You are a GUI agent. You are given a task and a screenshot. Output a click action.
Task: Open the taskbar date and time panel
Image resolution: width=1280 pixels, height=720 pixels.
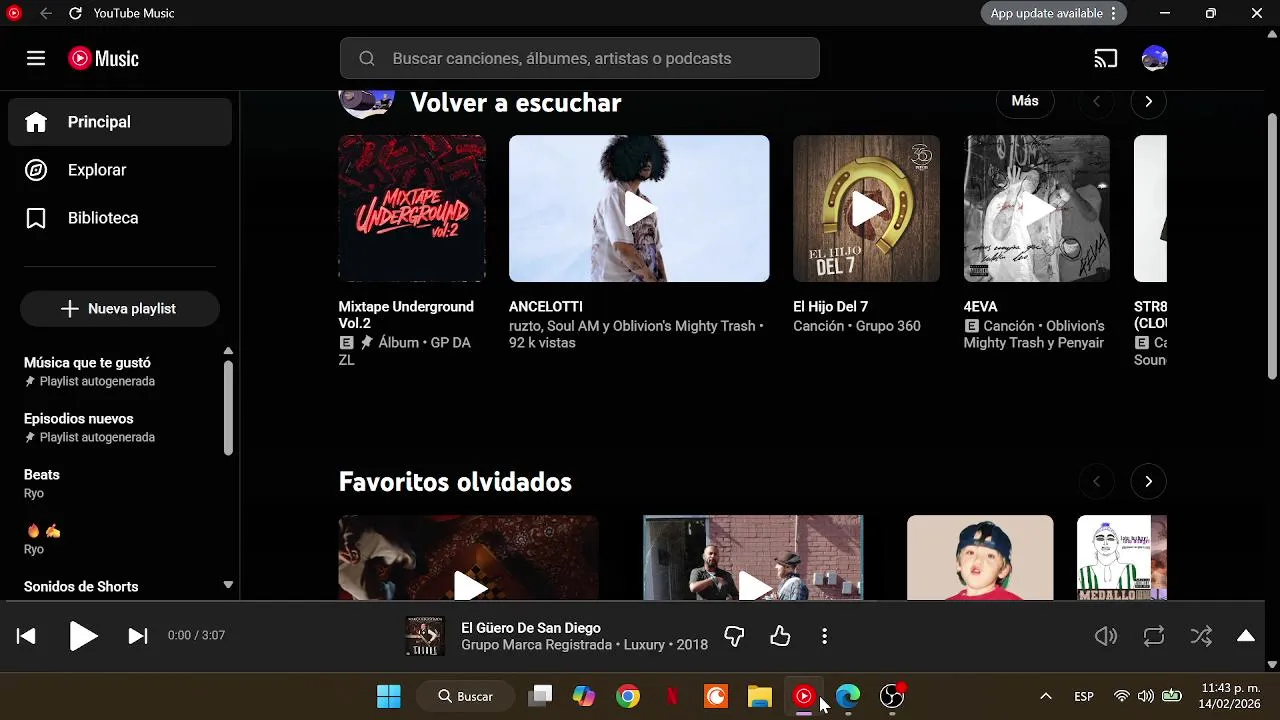1230,696
